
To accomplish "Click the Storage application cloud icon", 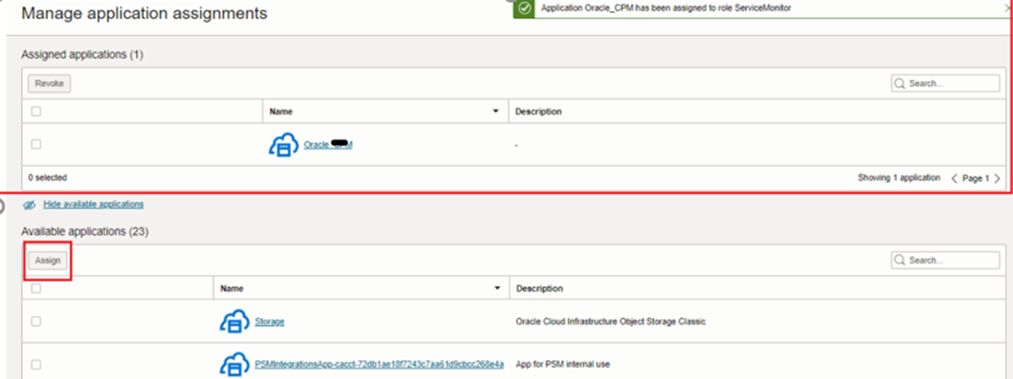I will 235,321.
